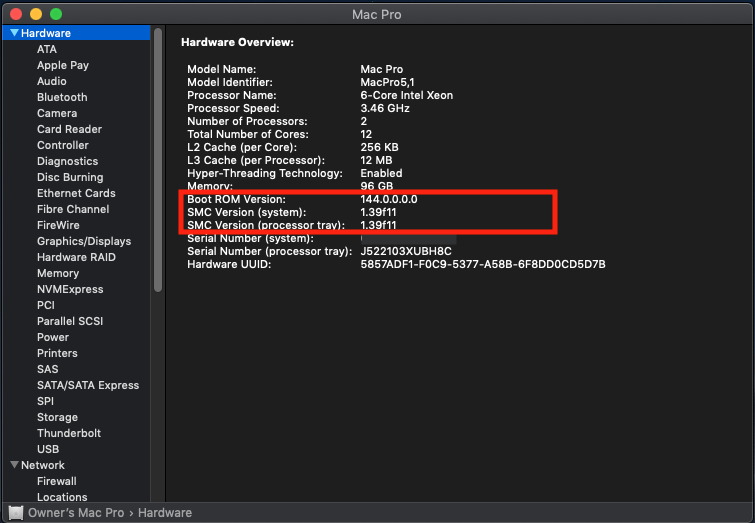Open the PCI section

46,305
